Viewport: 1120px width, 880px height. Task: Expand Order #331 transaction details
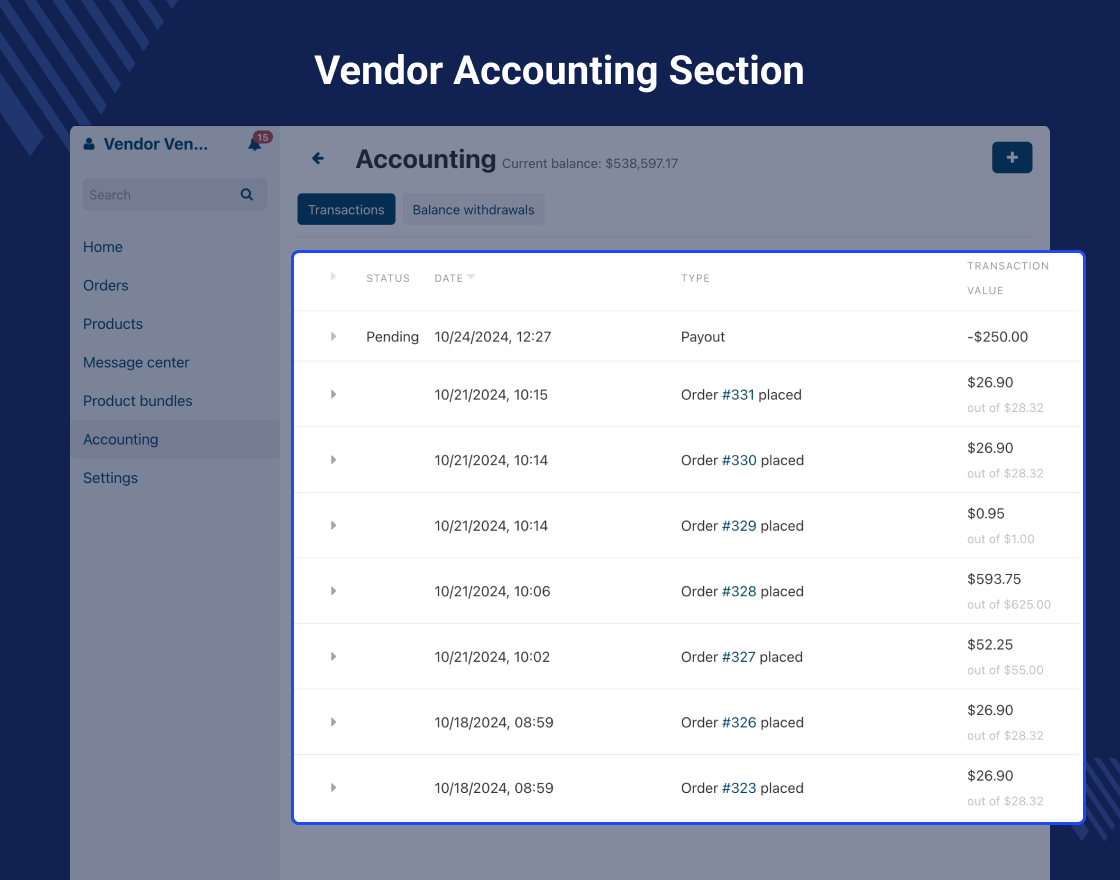(333, 395)
